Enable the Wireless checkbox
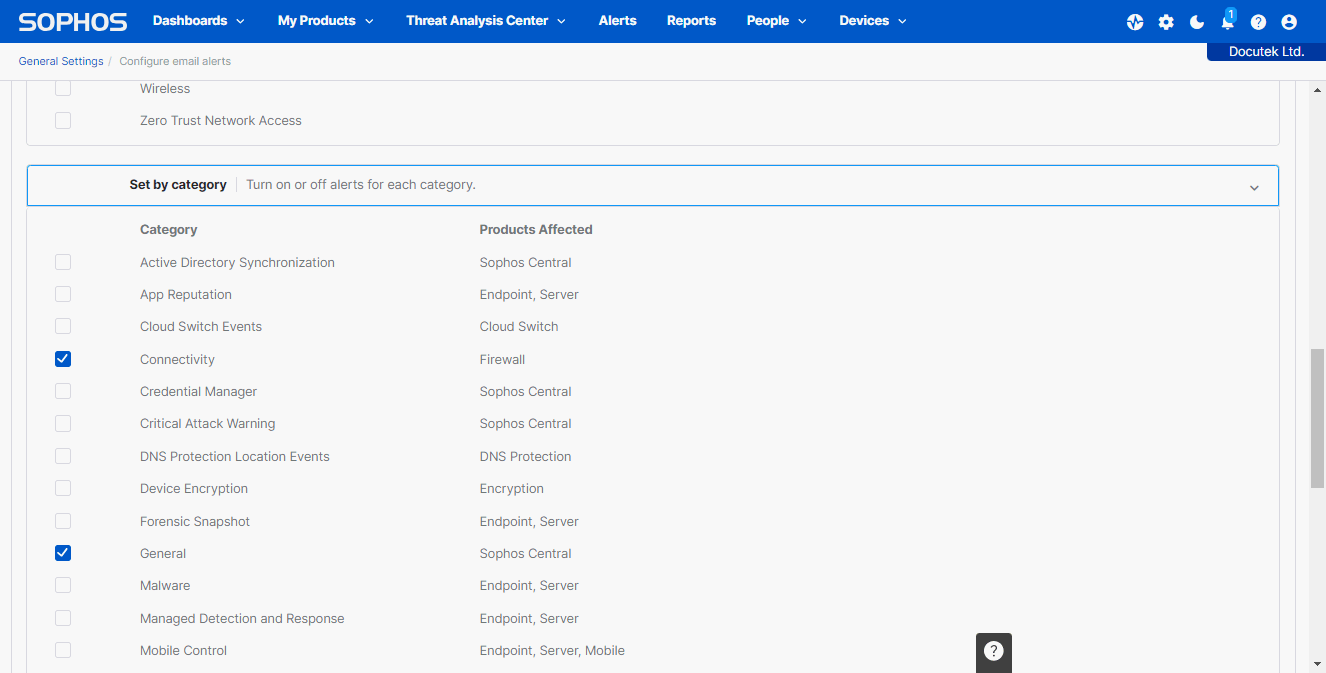1326x673 pixels. (63, 89)
